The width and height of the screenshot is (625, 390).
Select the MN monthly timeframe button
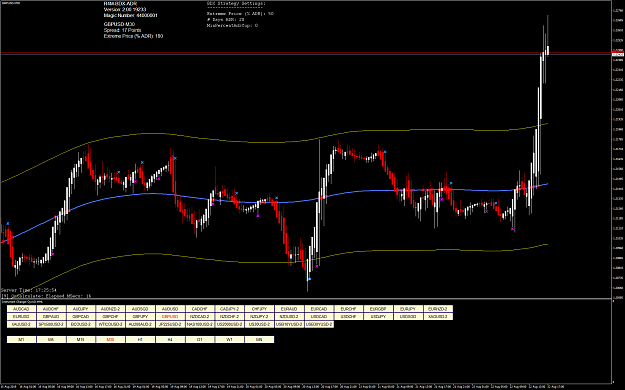coord(259,340)
